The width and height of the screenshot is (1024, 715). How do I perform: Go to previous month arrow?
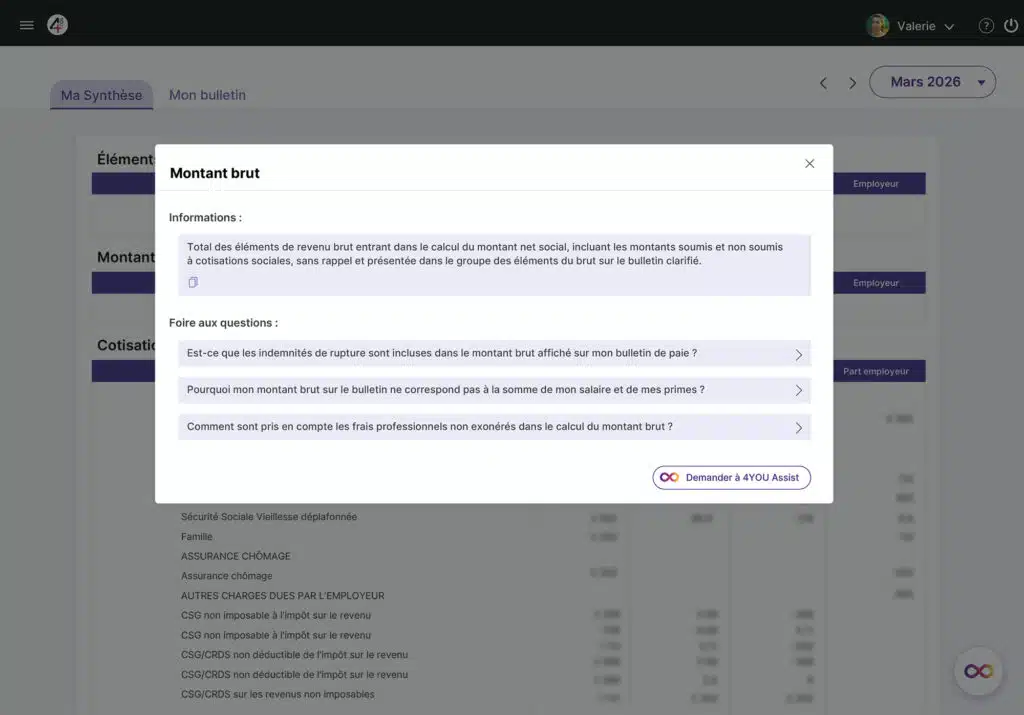tap(824, 83)
